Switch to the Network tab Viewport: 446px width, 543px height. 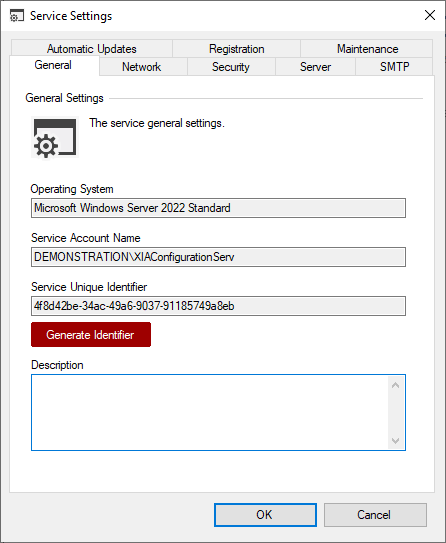click(142, 66)
